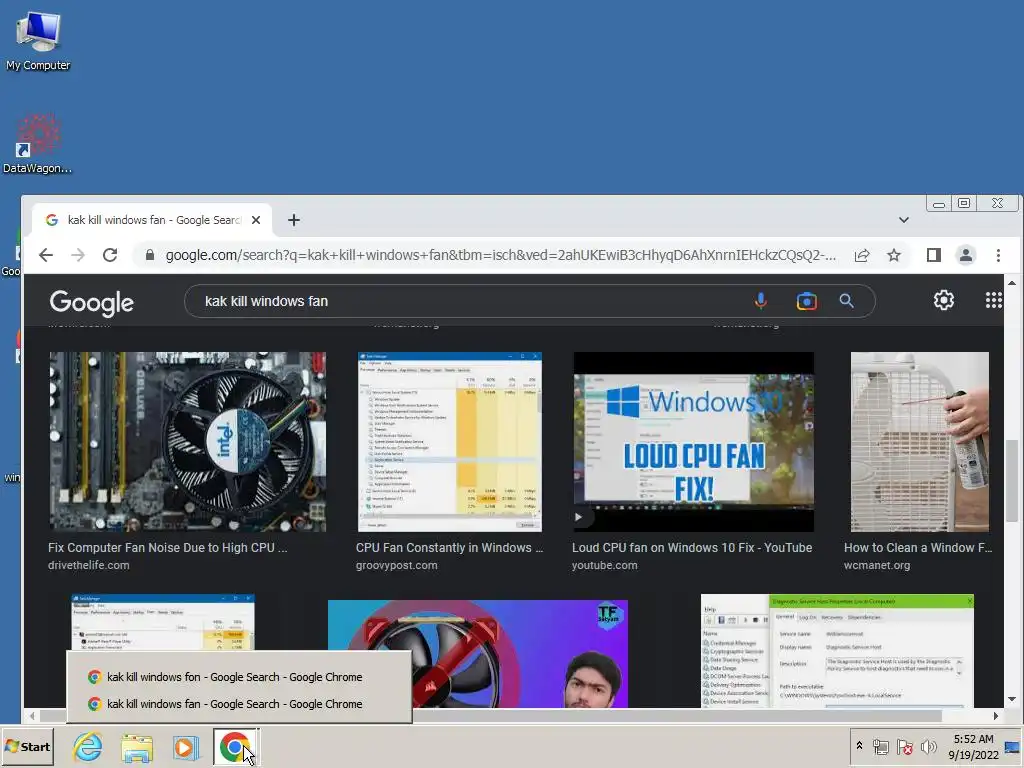Image resolution: width=1024 pixels, height=768 pixels.
Task: Click the horizontal scroll right arrow
Action: [995, 716]
